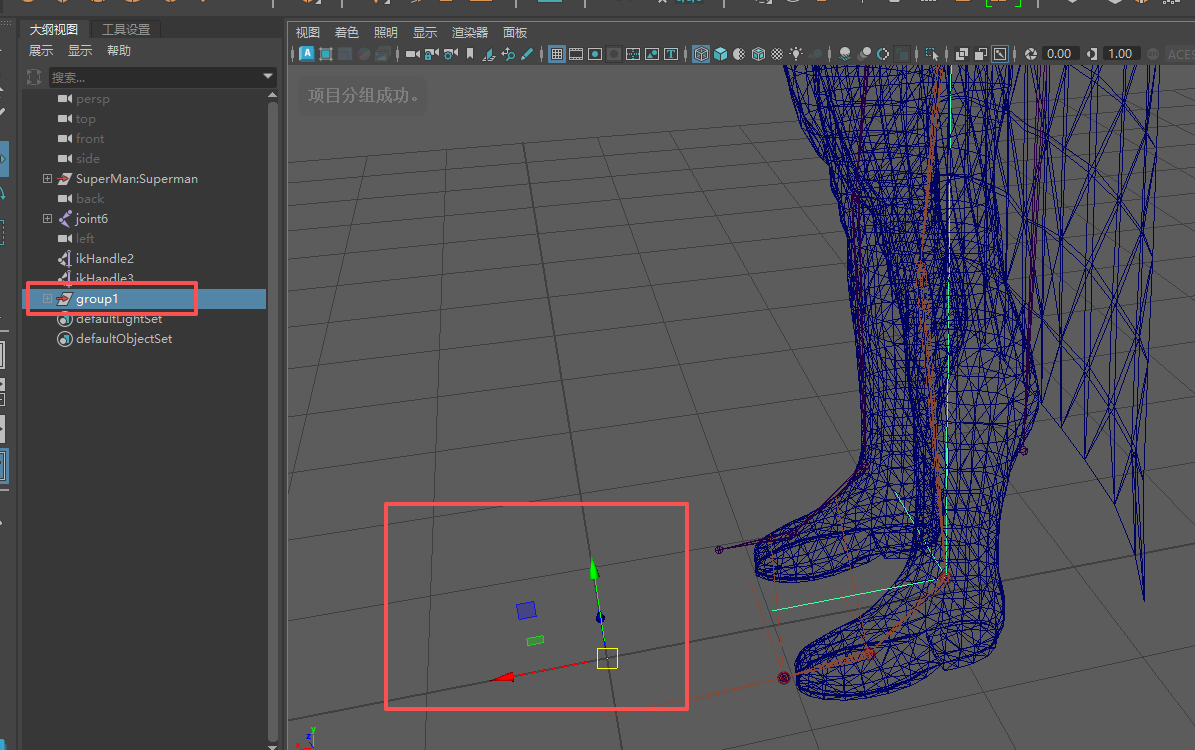This screenshot has height=750, width=1195.
Task: Toggle the Film Gate icon
Action: 576,54
